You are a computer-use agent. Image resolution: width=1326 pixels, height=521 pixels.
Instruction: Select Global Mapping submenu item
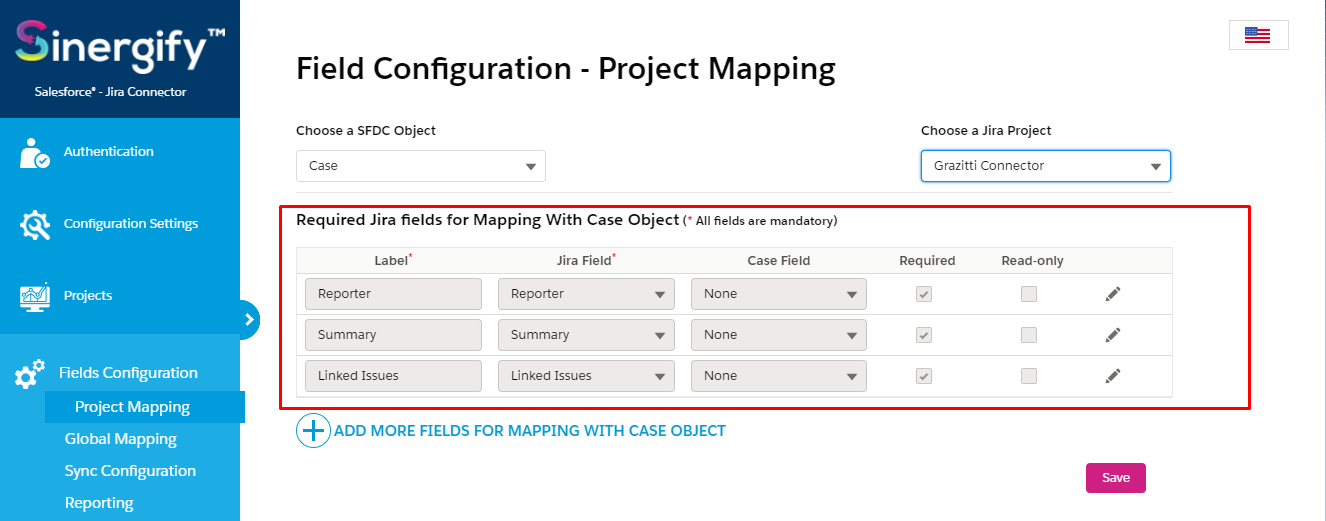tap(121, 439)
